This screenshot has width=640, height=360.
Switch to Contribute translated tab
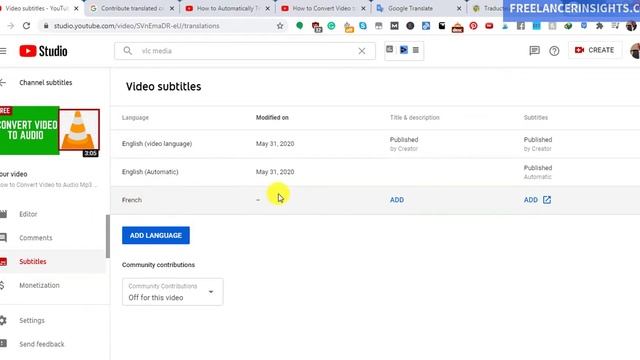(131, 8)
